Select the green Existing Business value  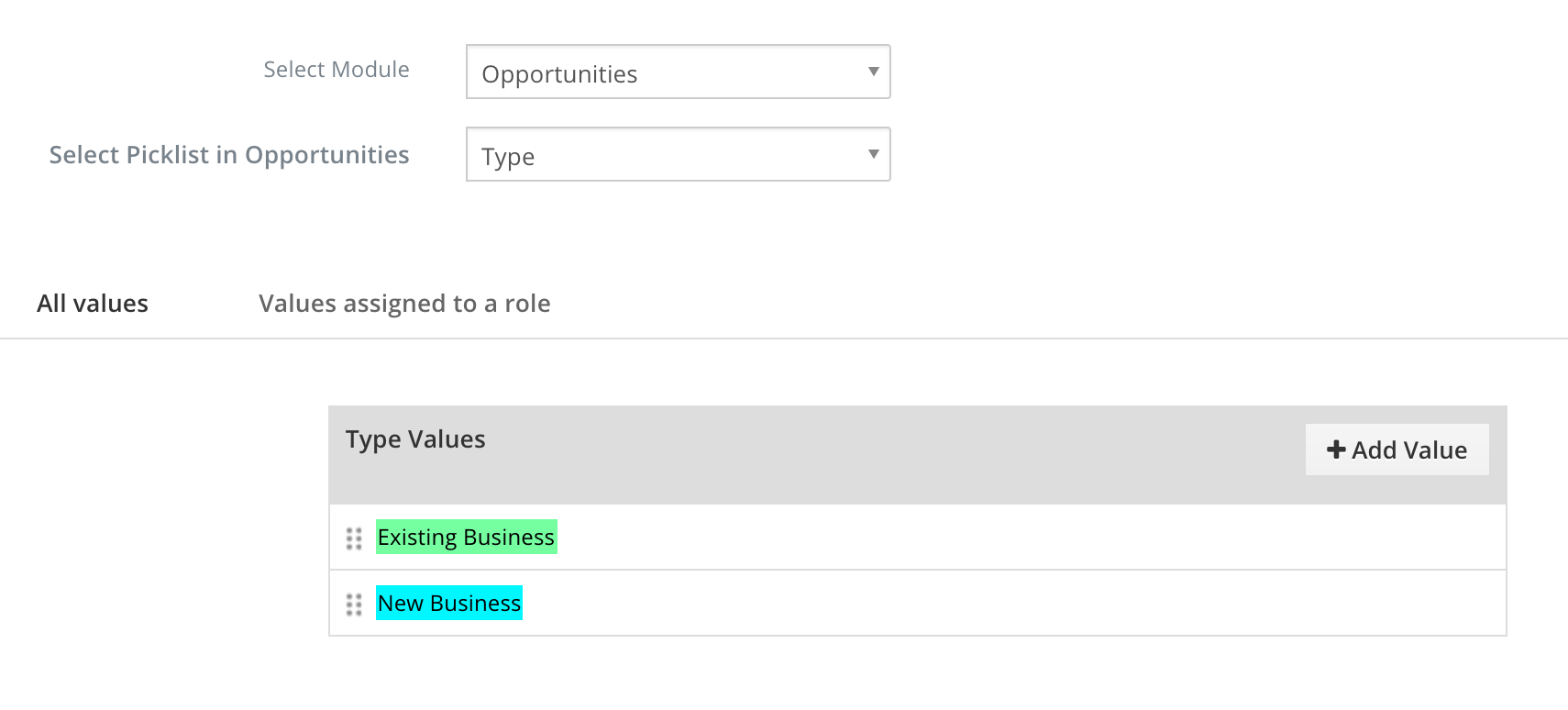(x=466, y=538)
